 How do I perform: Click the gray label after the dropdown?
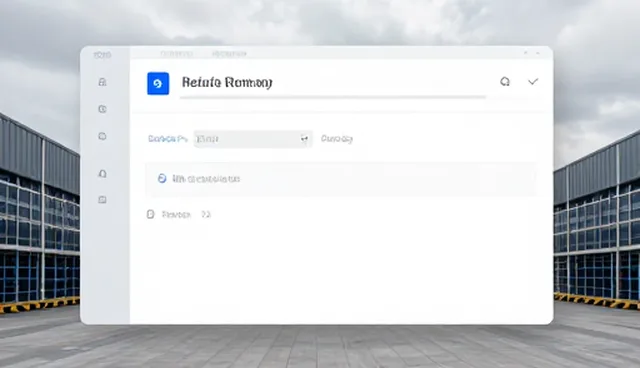pos(337,139)
